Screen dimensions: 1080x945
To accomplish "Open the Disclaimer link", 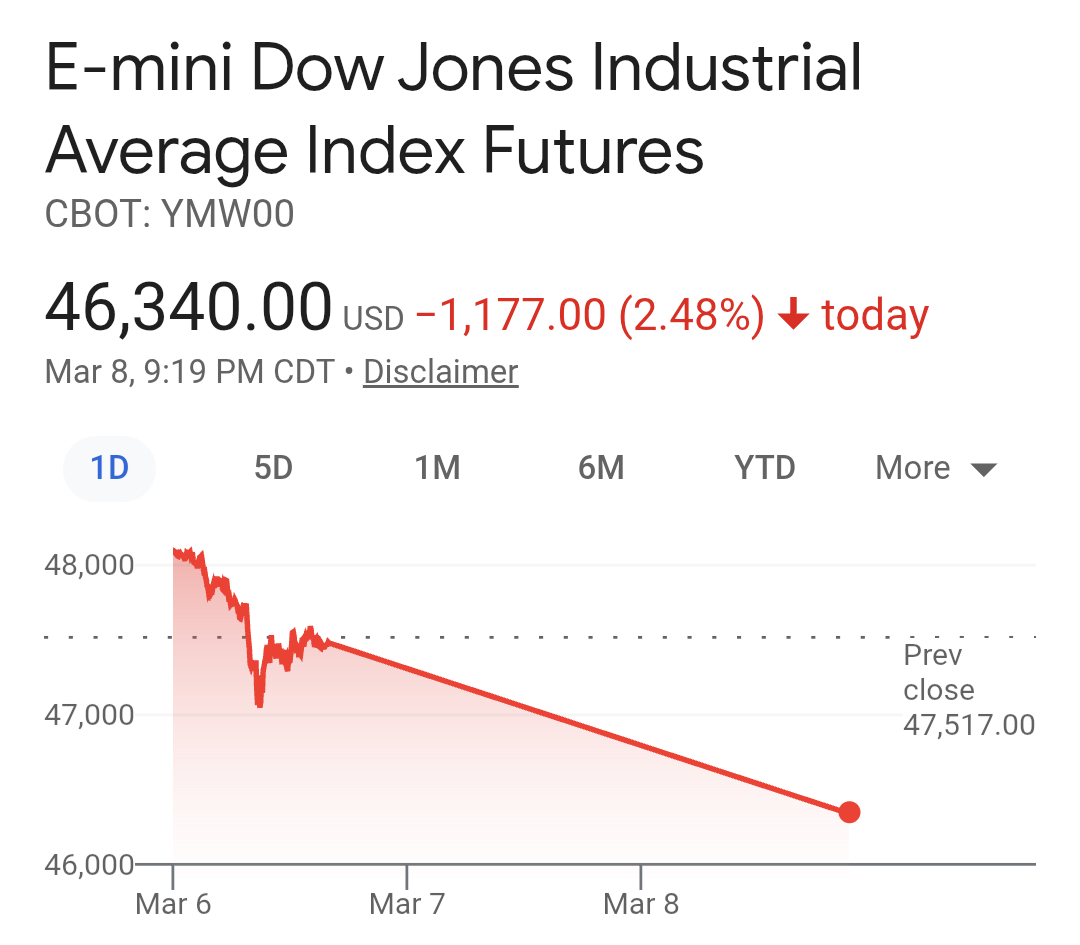I will tap(440, 372).
